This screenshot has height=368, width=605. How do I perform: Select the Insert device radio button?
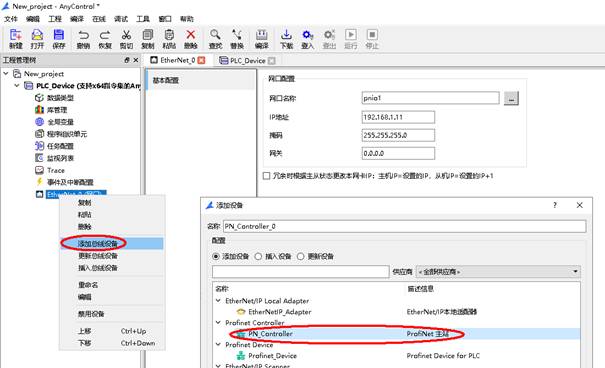[x=258, y=256]
